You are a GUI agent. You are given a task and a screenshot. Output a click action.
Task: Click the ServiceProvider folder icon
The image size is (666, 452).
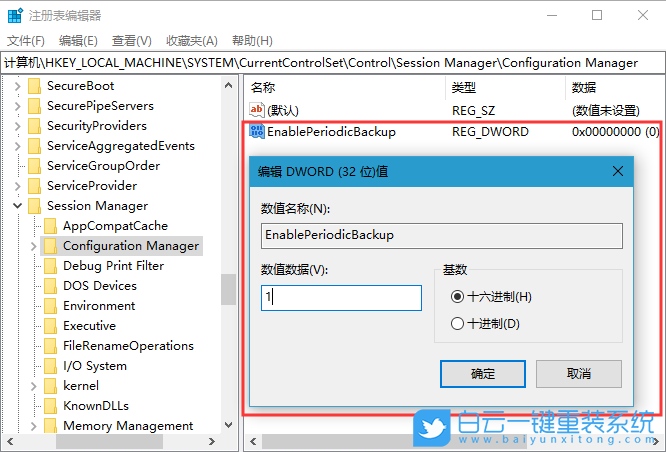coord(34,186)
